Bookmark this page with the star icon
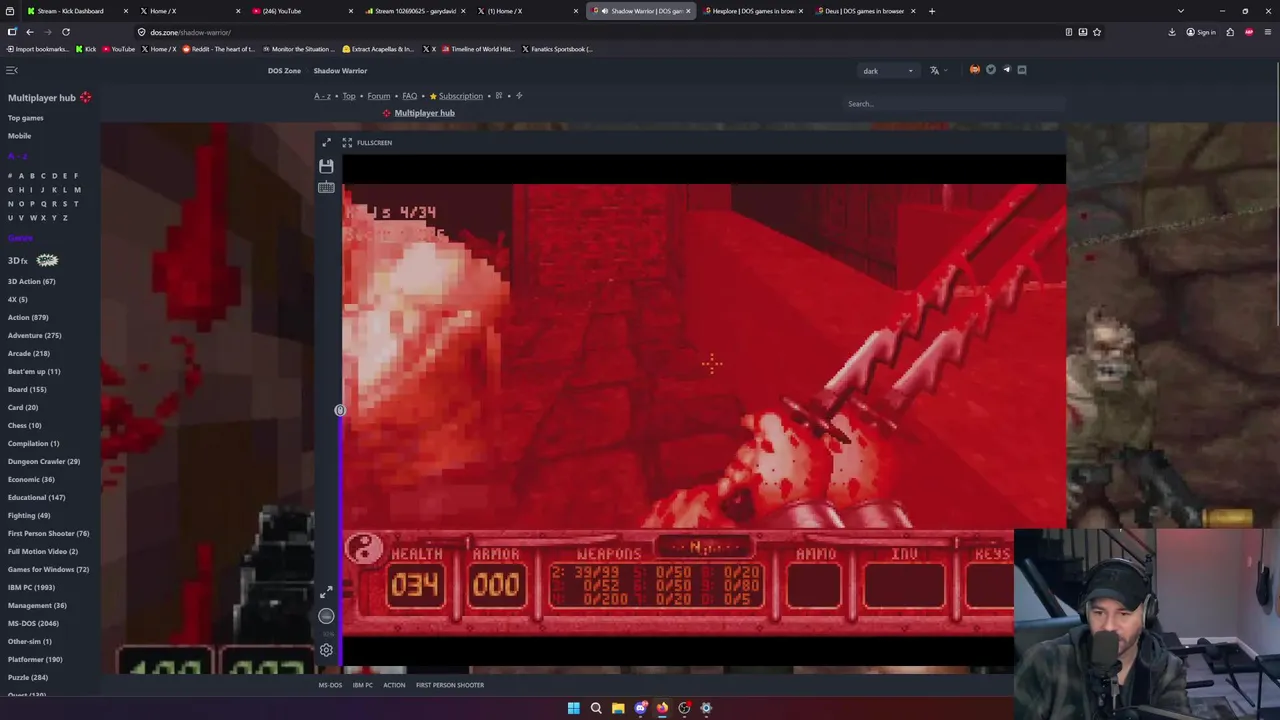 click(1097, 32)
